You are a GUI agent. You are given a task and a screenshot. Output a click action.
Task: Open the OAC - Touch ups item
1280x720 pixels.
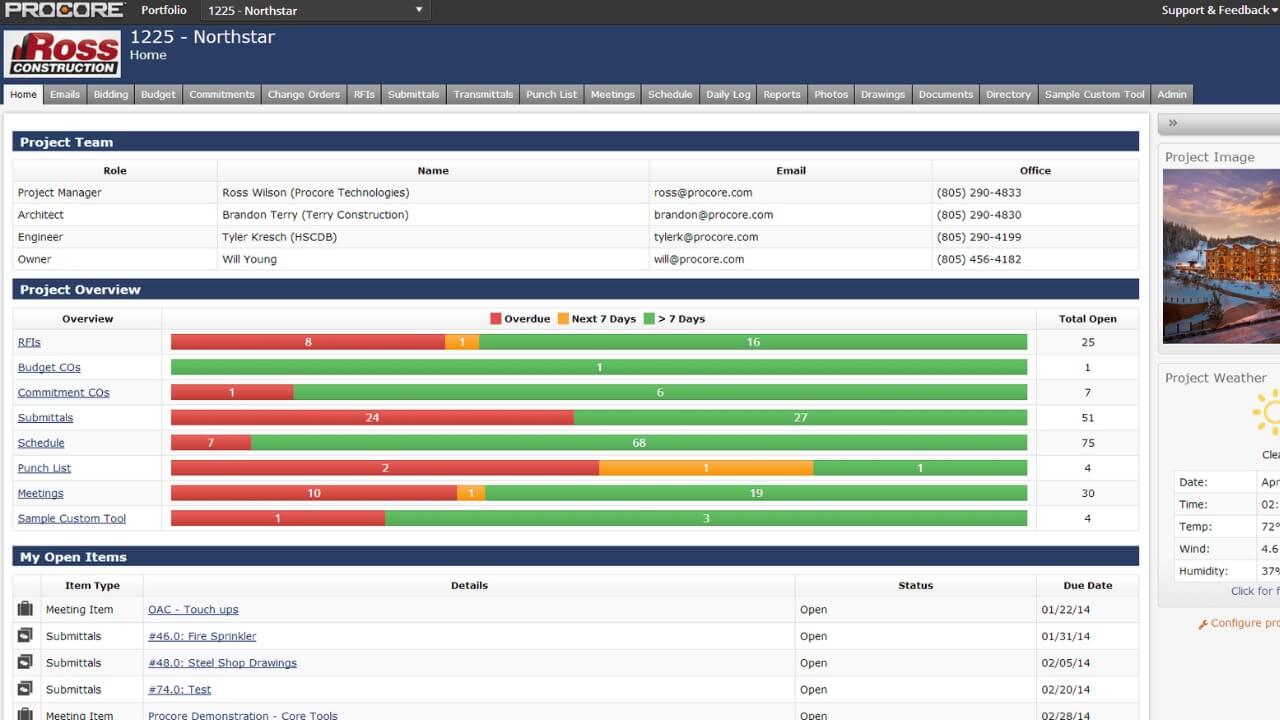[x=193, y=609]
